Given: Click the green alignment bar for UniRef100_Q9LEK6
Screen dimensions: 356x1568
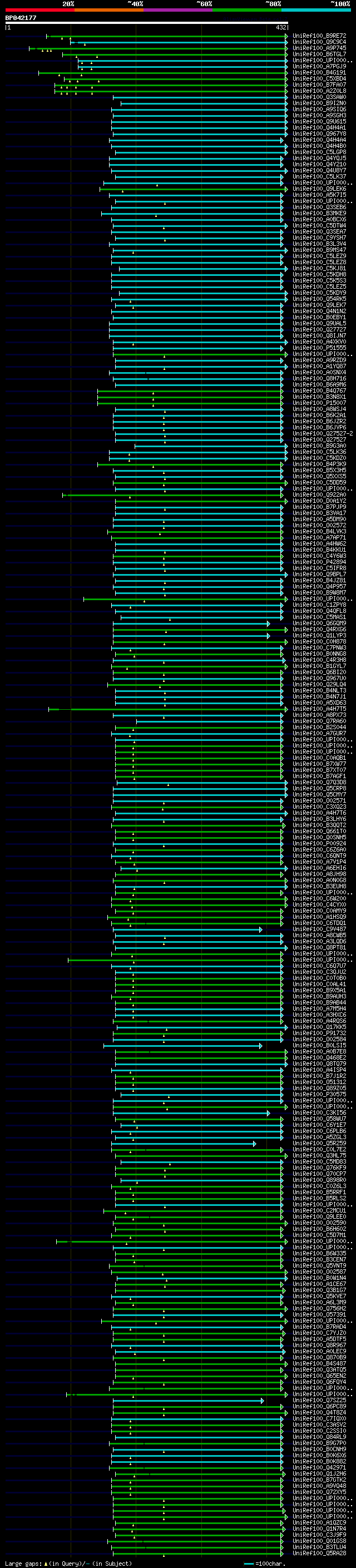Looking at the screenshot, I should (194, 189).
